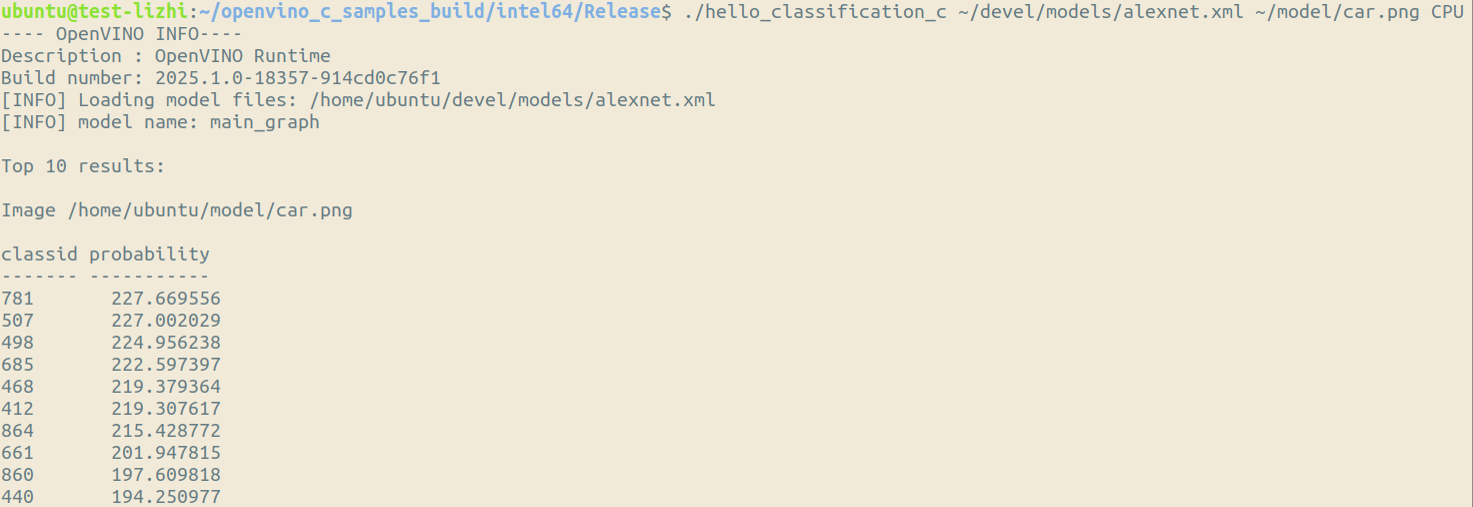The height and width of the screenshot is (507, 1473).
Task: Click class ID 440 in last row
Action: (x=17, y=497)
